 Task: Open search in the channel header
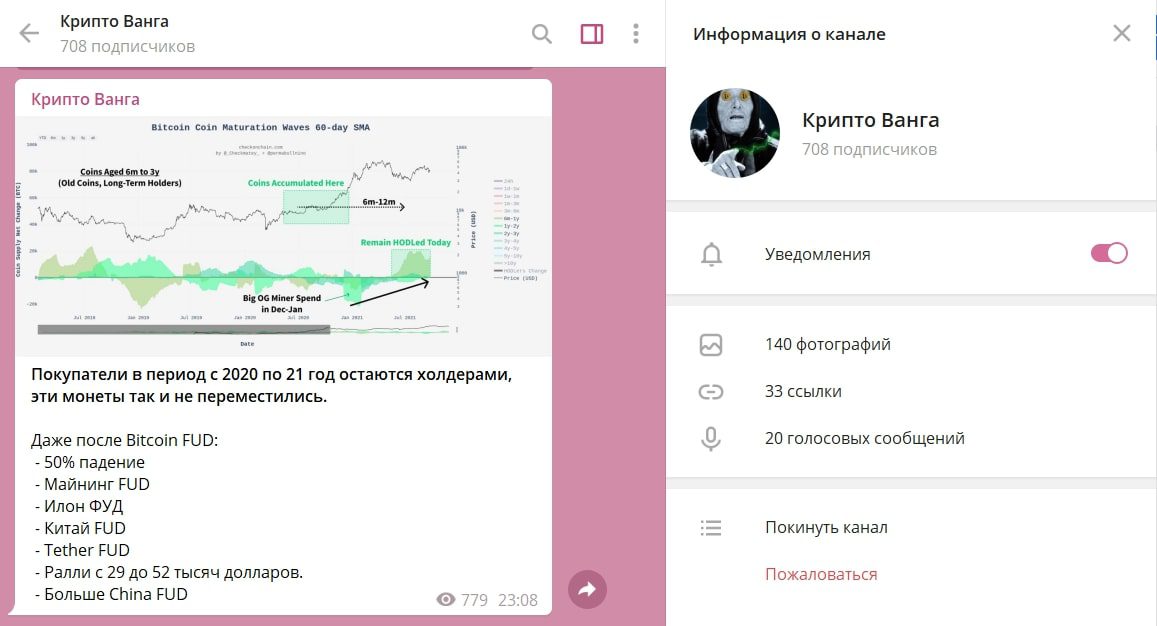(x=542, y=34)
